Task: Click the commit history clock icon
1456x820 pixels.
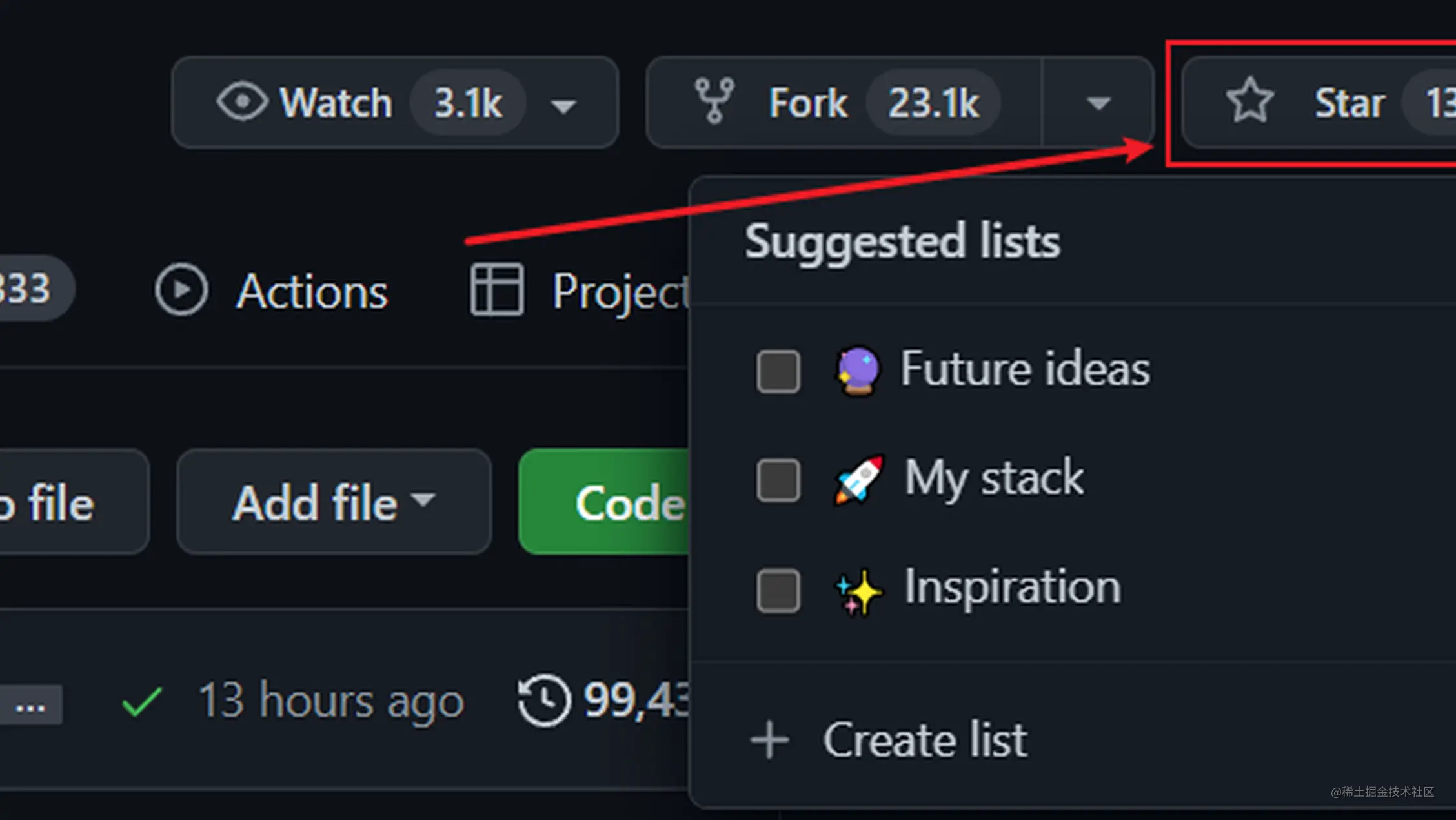Action: click(x=543, y=701)
